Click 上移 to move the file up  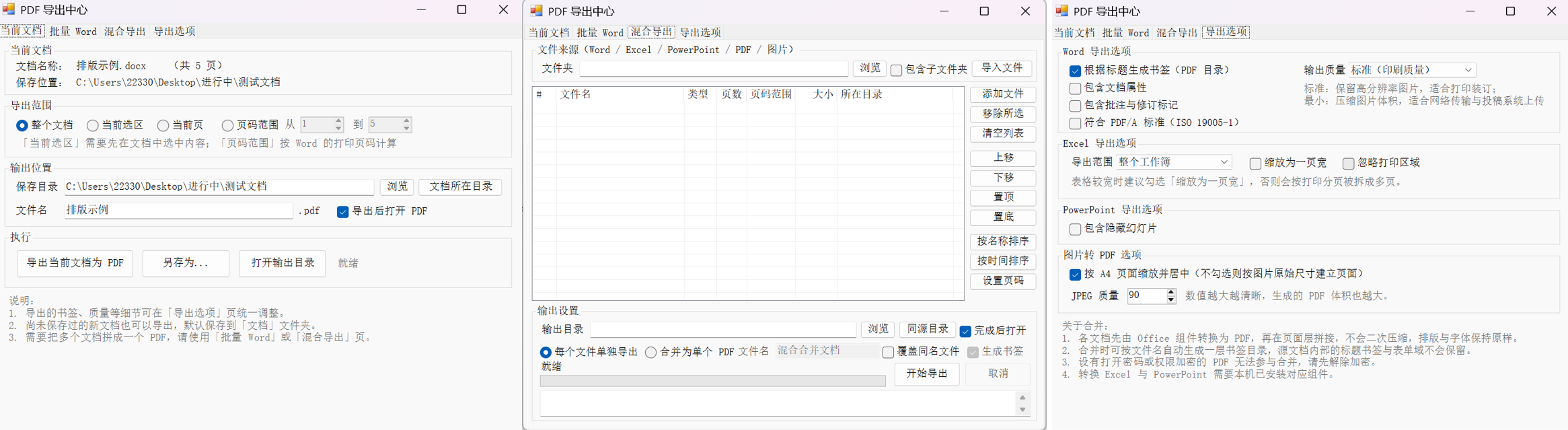1003,158
